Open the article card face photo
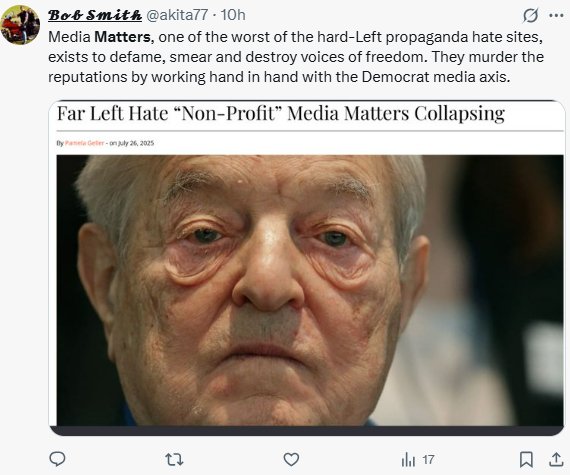 pyautogui.click(x=310, y=290)
